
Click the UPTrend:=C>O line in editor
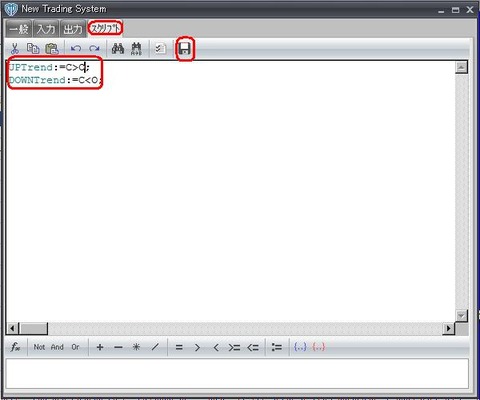pyautogui.click(x=49, y=68)
